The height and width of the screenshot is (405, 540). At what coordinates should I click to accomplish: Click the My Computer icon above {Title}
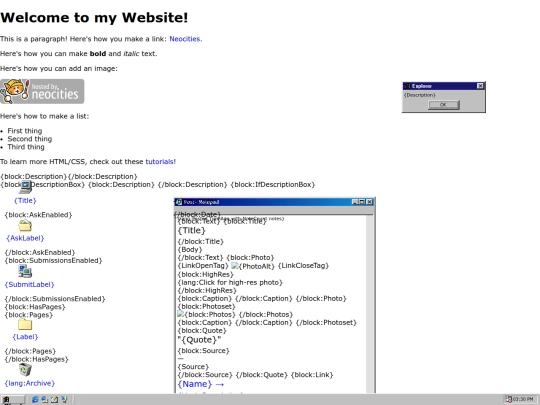[x=25, y=187]
